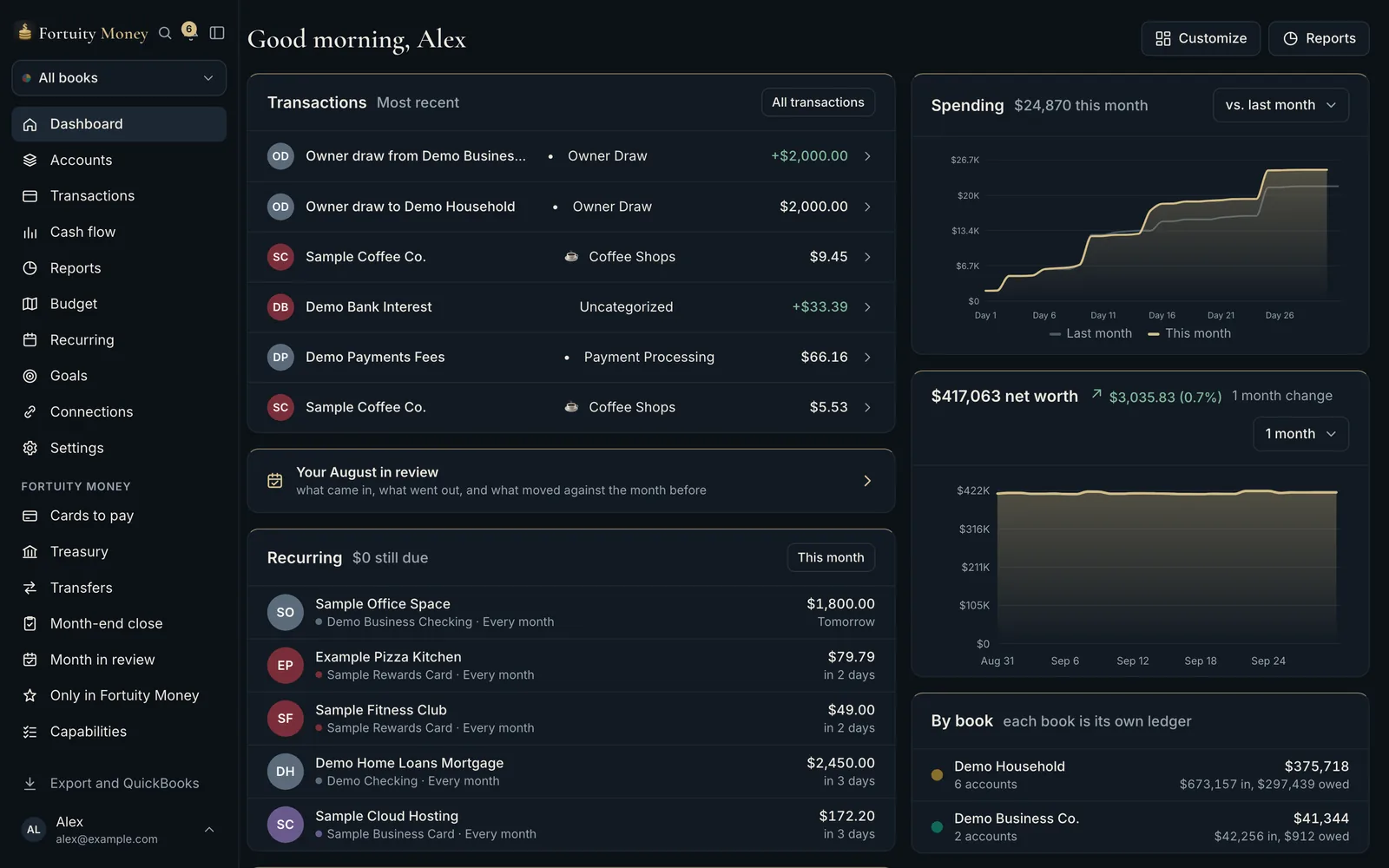Click the Fortuity Money logo

click(83, 33)
